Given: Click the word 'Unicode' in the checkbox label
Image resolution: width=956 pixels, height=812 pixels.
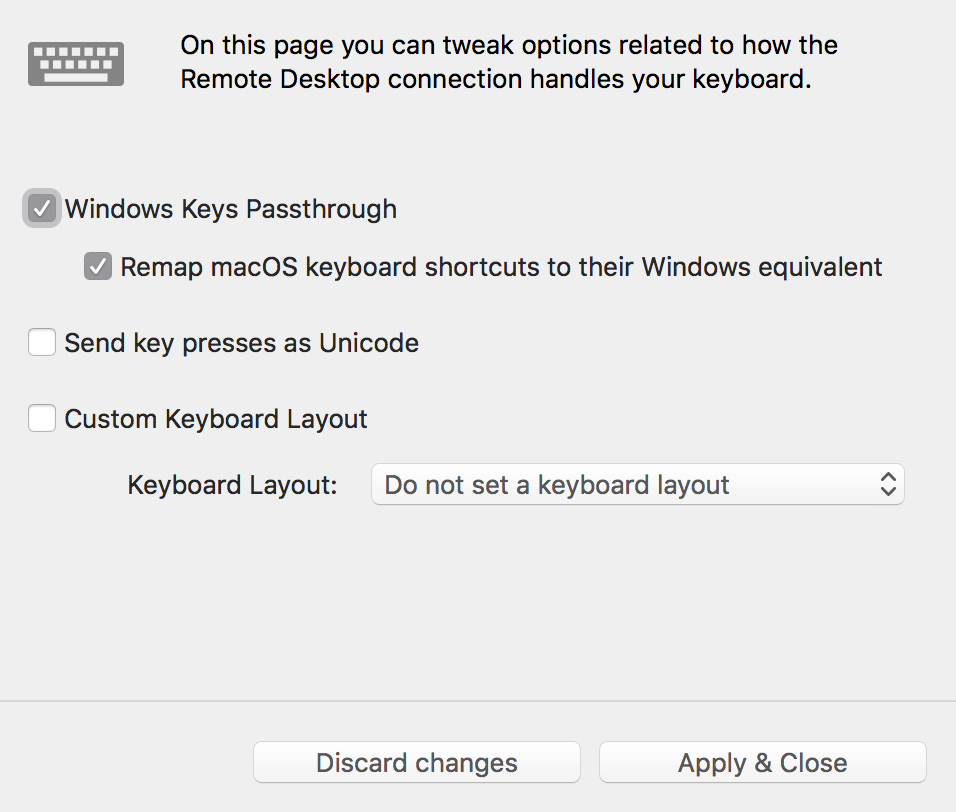Looking at the screenshot, I should 369,343.
